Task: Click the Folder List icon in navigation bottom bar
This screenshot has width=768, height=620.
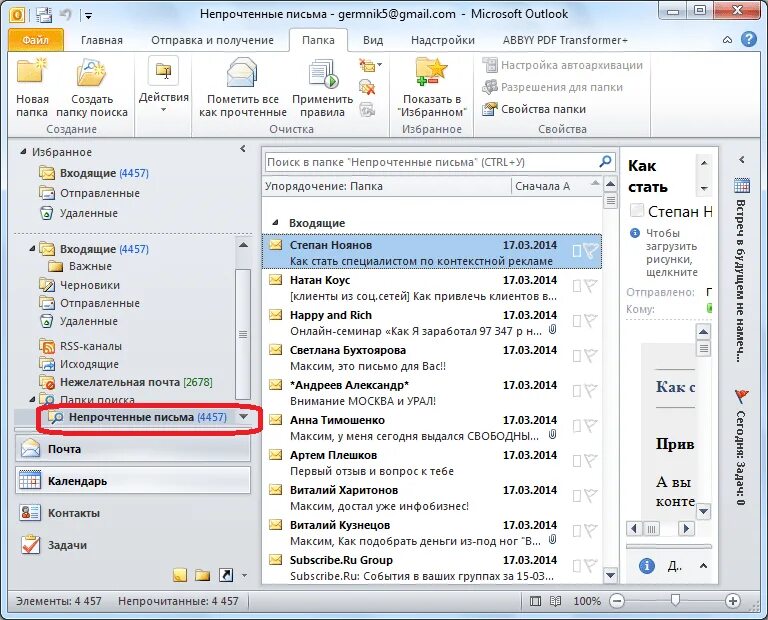Action: 202,575
